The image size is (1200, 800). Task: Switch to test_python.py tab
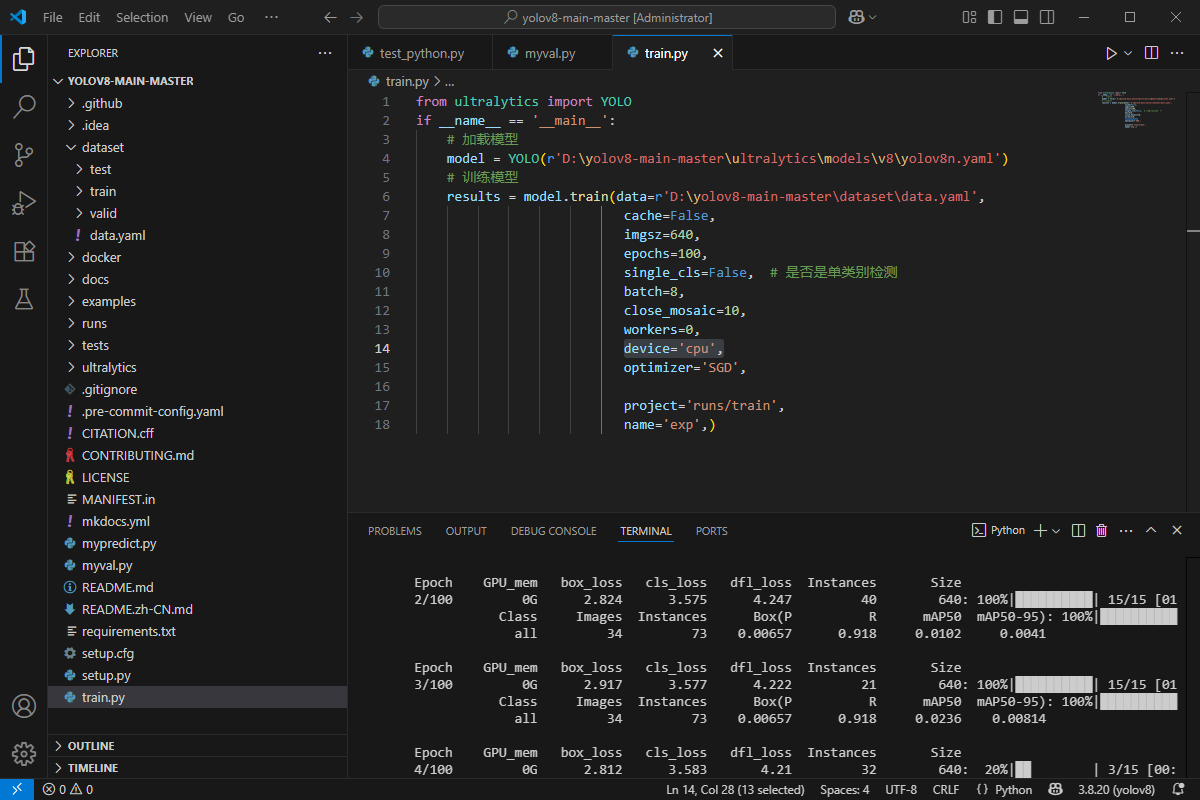pyautogui.click(x=421, y=54)
